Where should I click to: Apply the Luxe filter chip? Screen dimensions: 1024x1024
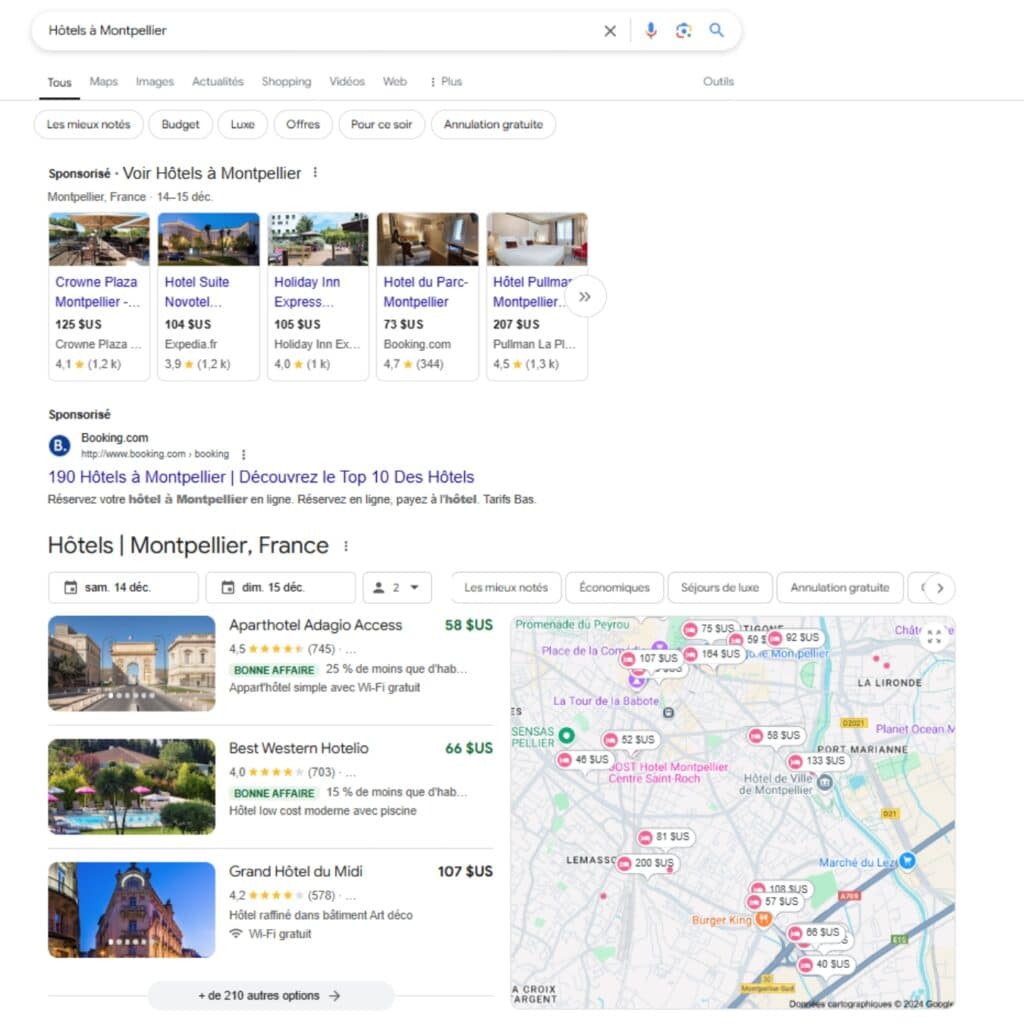coord(242,124)
